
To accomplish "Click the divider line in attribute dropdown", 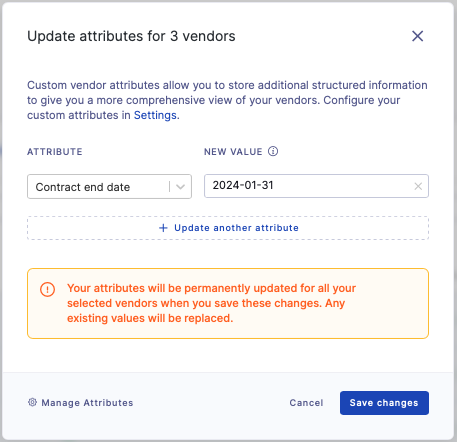I will click(x=169, y=187).
